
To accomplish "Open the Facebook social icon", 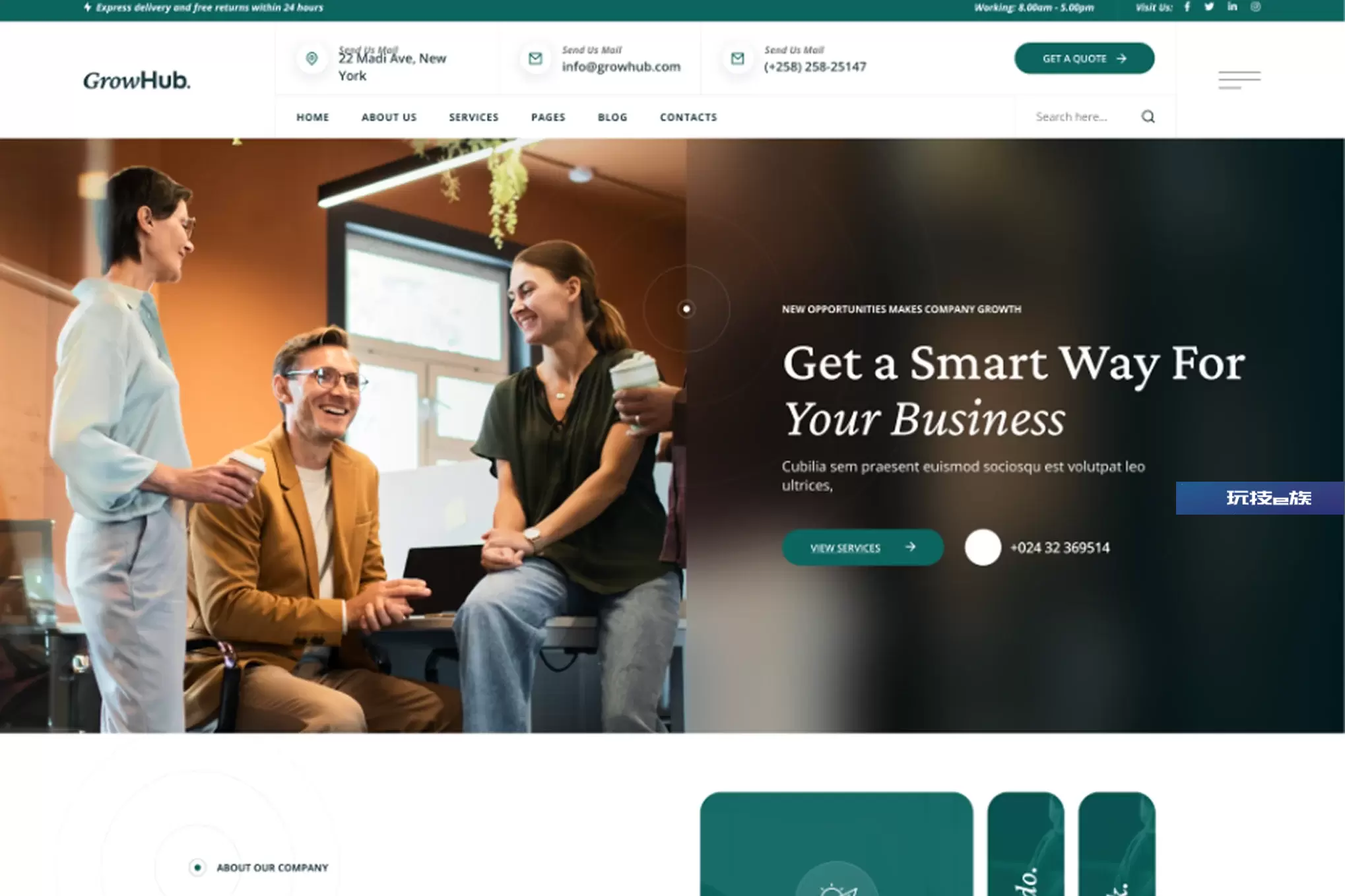I will (1187, 7).
